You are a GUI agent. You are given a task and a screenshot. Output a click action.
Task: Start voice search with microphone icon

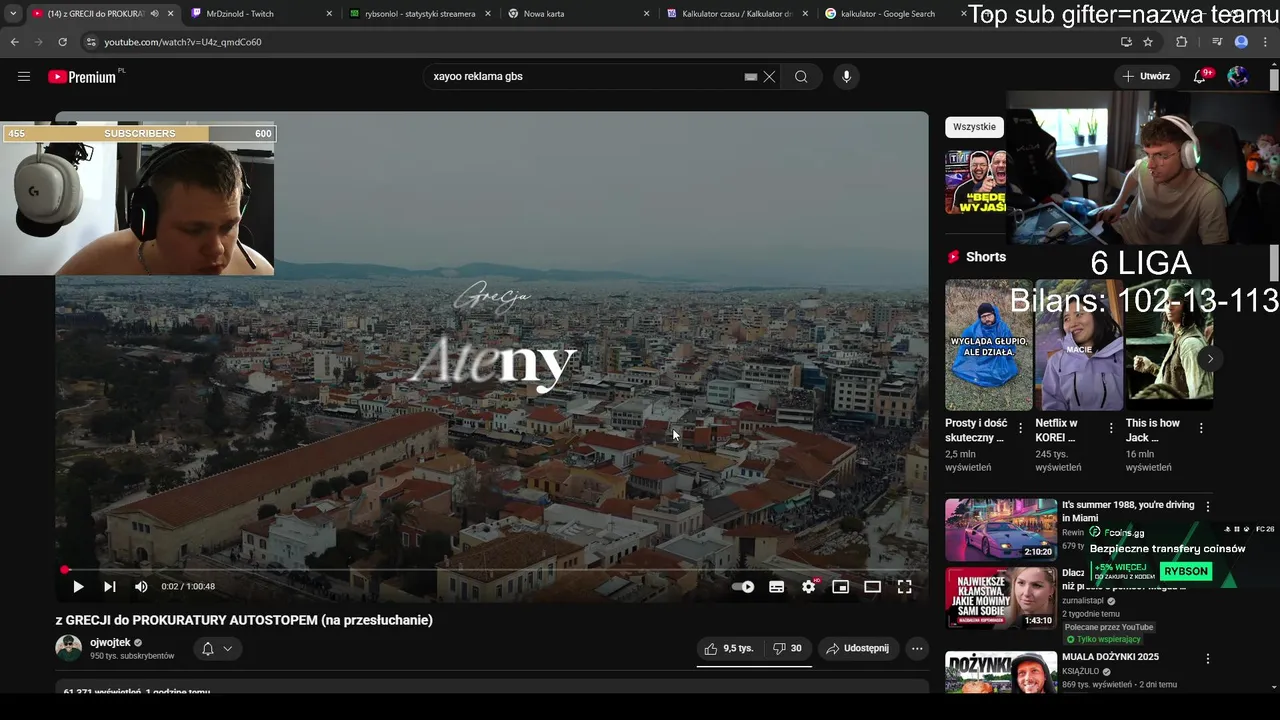[846, 77]
